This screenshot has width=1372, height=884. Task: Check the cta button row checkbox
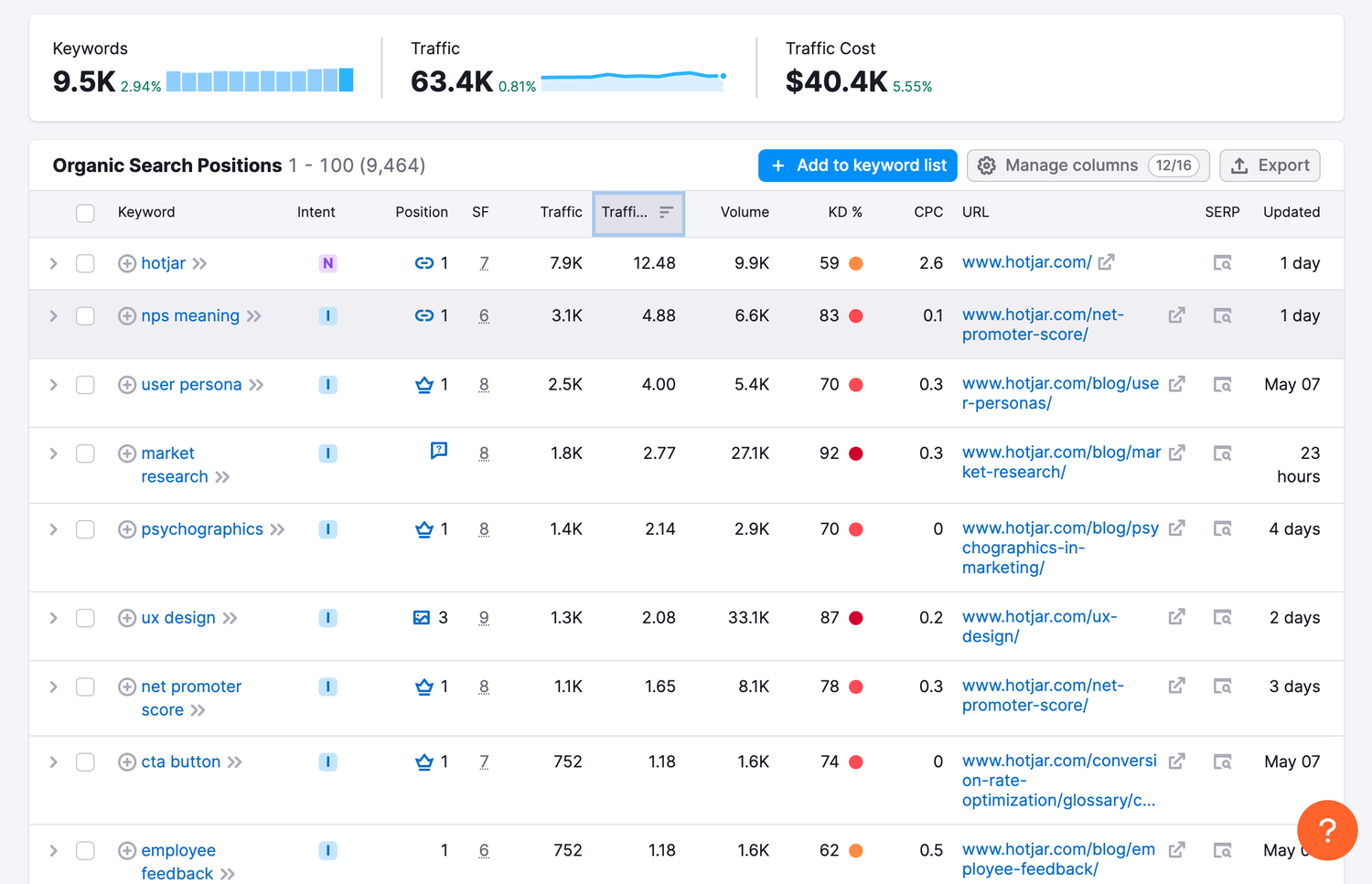(85, 762)
